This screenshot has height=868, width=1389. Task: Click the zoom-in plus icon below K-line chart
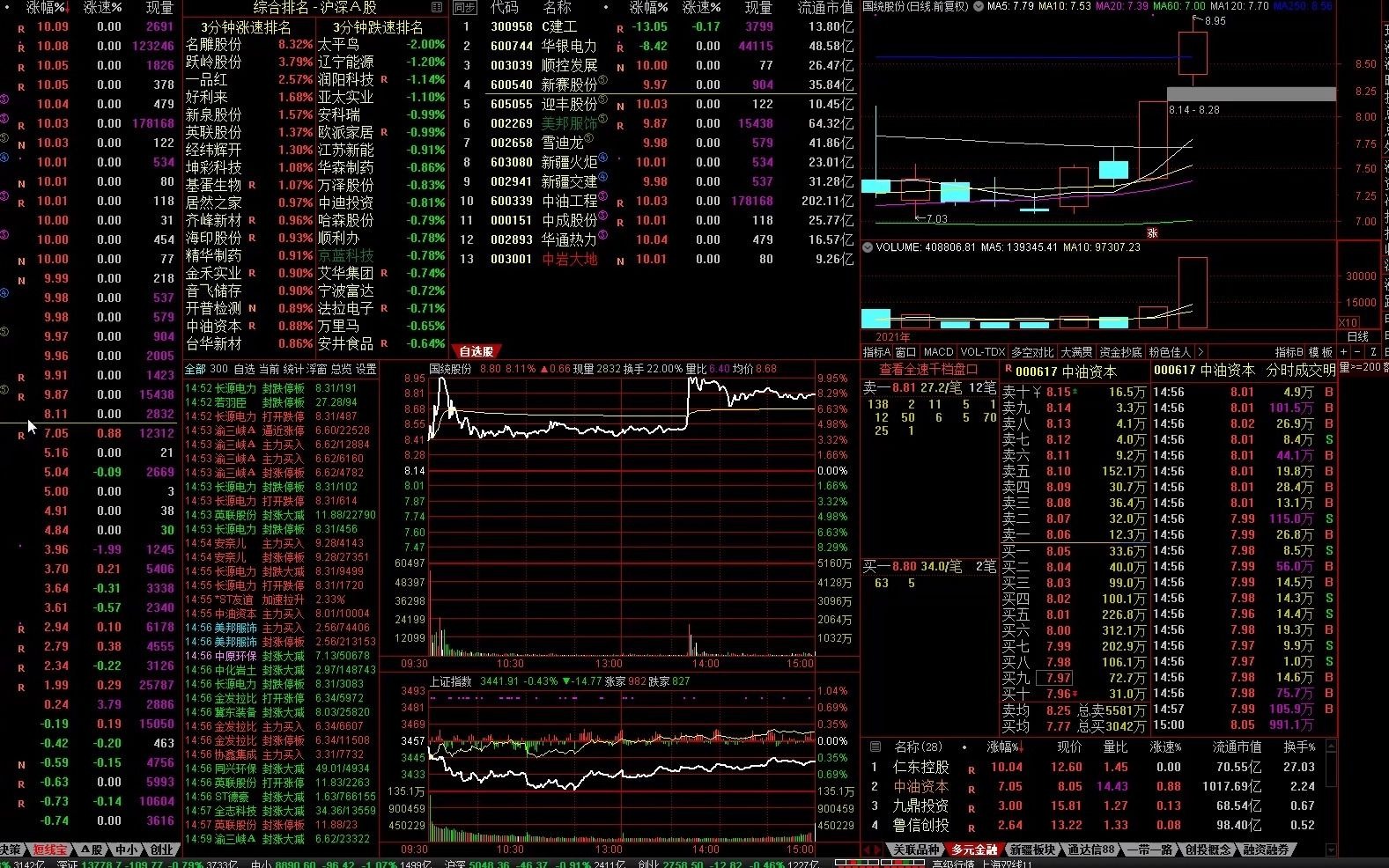[x=1343, y=351]
